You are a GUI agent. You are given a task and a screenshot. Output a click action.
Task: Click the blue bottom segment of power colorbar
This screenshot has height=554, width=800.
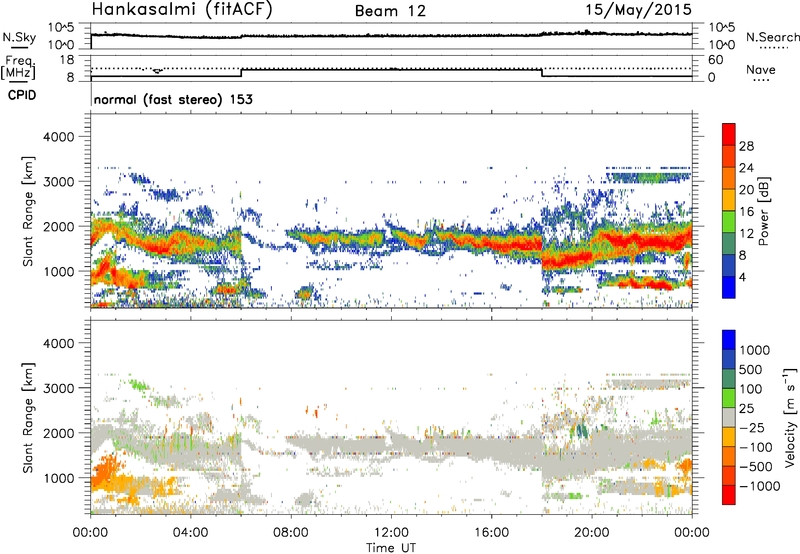729,287
